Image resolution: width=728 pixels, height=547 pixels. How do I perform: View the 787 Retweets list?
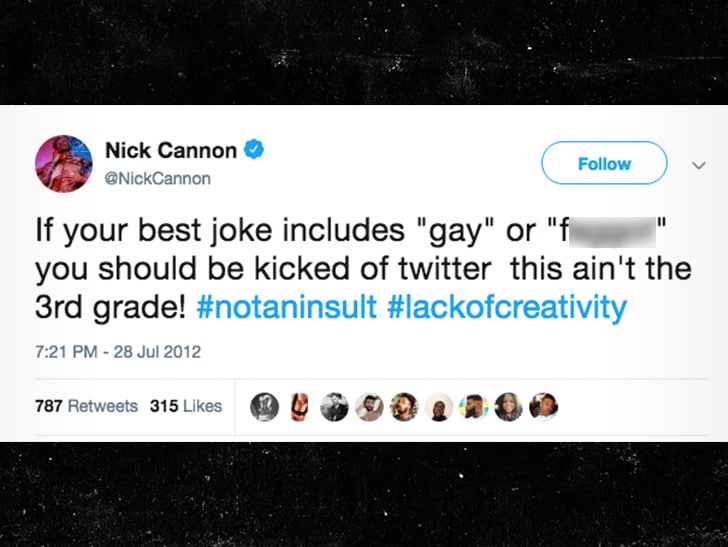86,406
